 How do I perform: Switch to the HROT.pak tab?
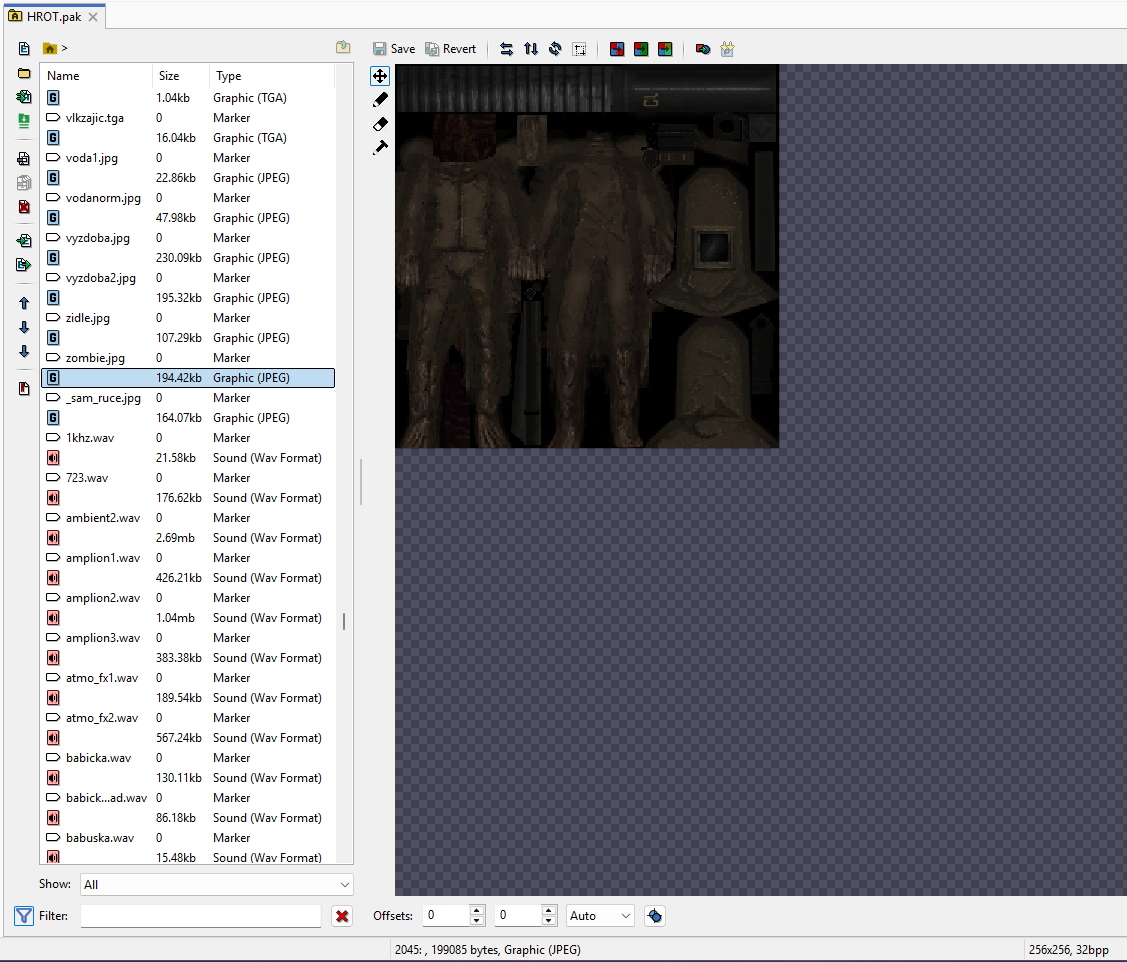[x=54, y=16]
